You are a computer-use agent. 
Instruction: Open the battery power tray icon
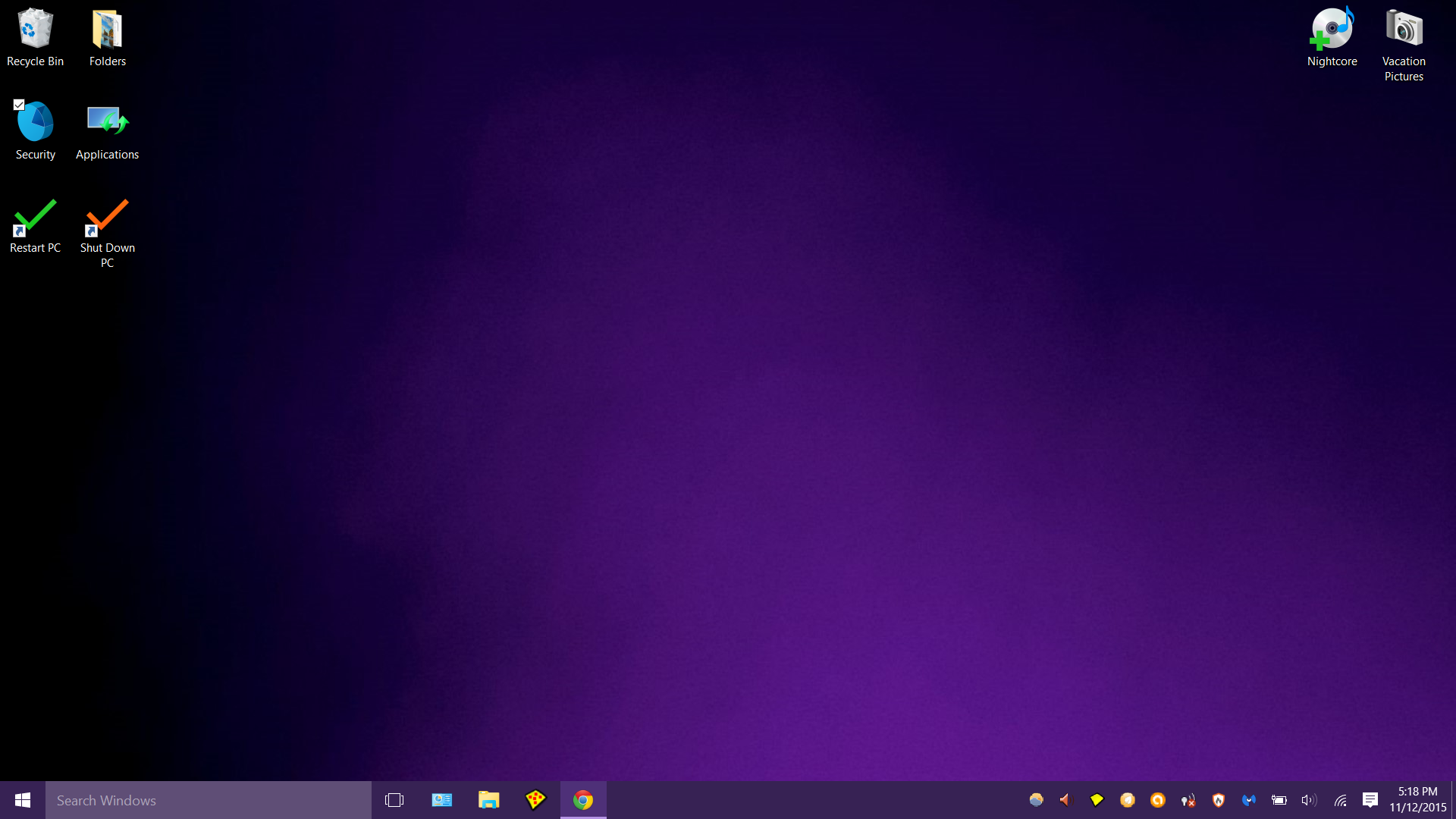[1279, 800]
